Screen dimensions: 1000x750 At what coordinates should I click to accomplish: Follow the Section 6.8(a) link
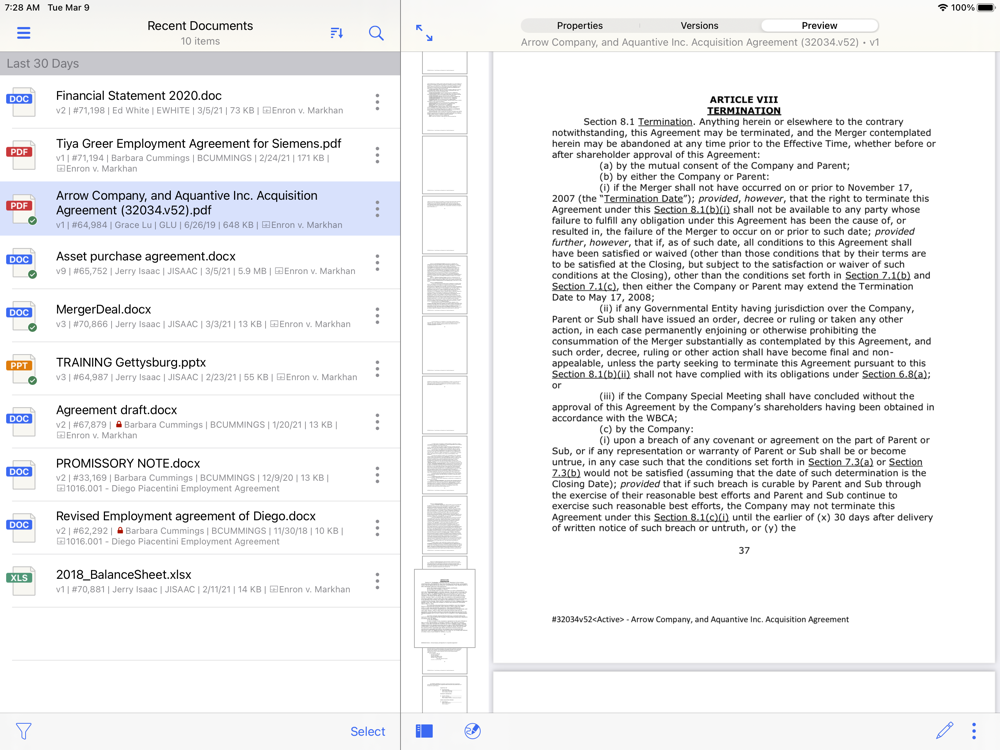(895, 374)
